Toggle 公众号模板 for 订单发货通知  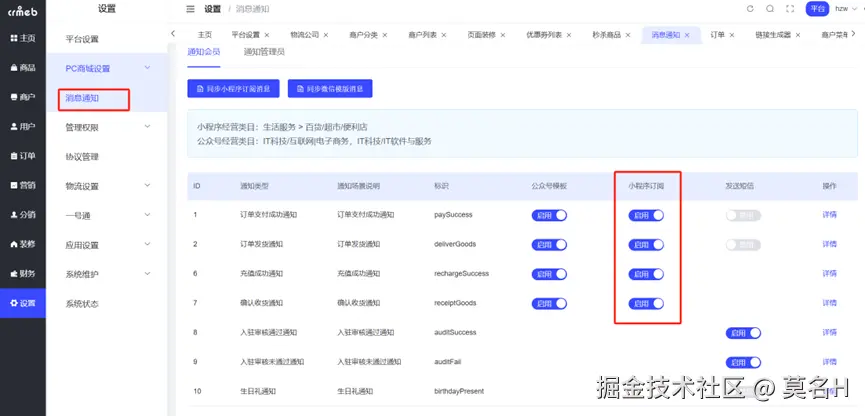pyautogui.click(x=549, y=244)
